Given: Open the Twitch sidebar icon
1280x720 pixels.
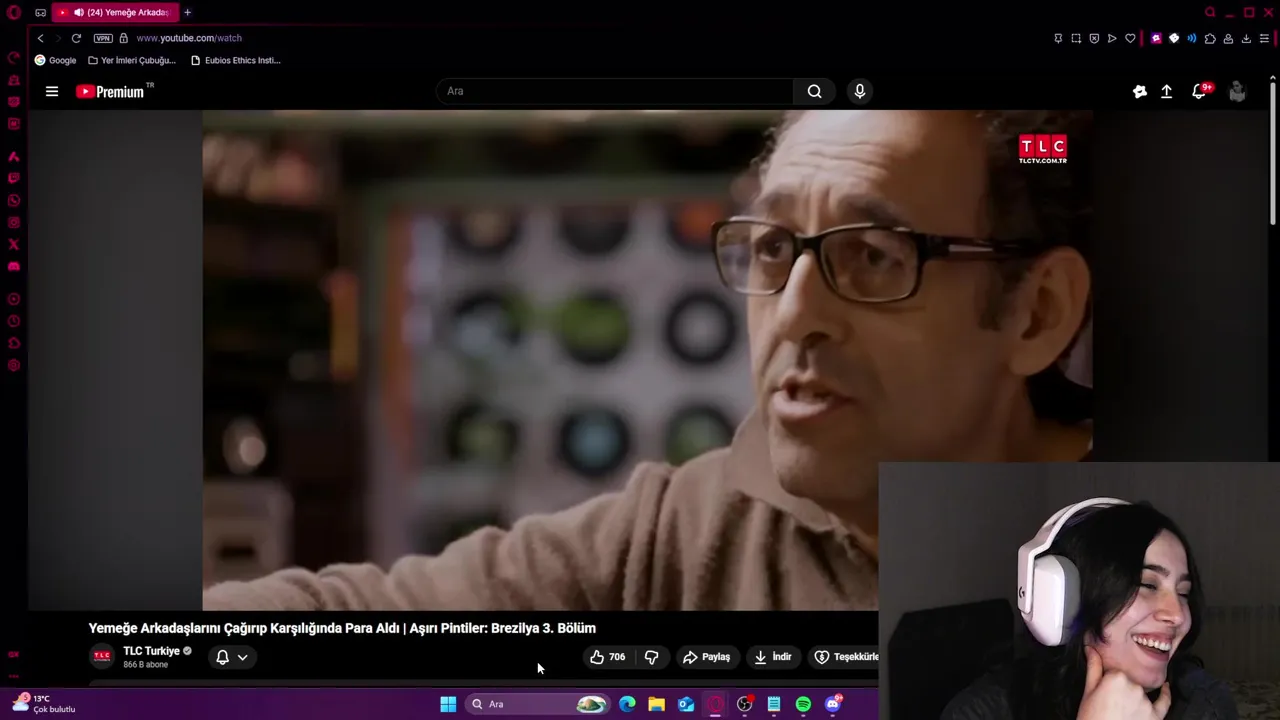Looking at the screenshot, I should click(14, 178).
